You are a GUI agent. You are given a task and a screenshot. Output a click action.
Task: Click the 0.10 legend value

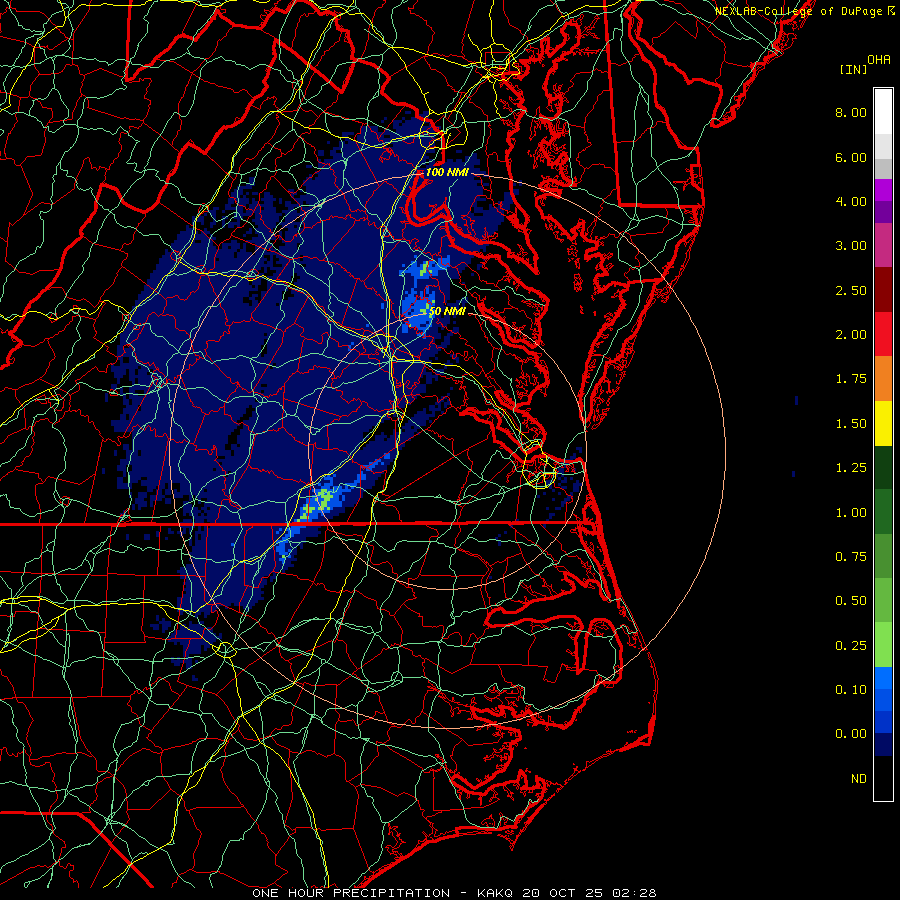point(851,690)
